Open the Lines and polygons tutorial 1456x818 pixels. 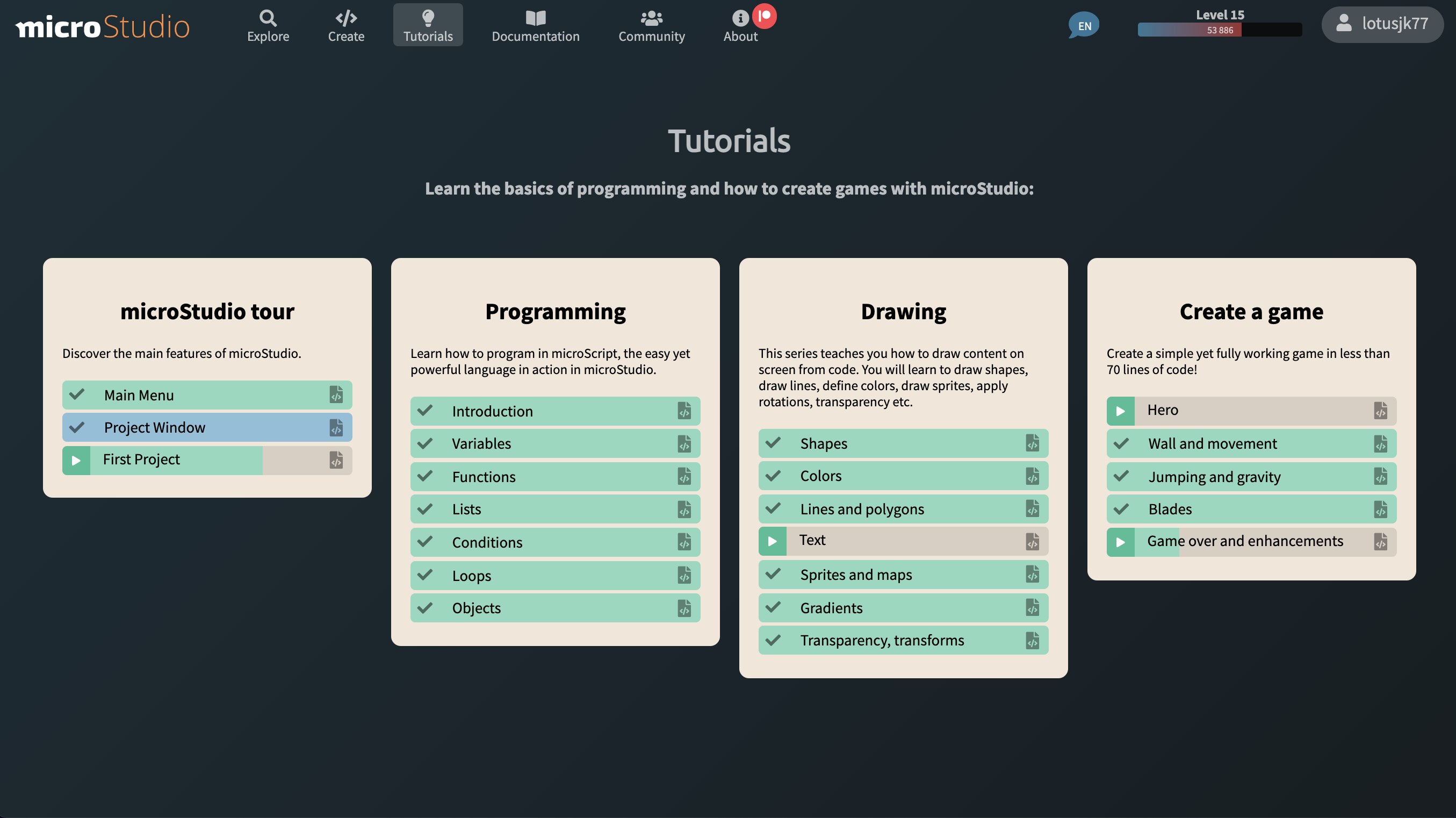[903, 509]
